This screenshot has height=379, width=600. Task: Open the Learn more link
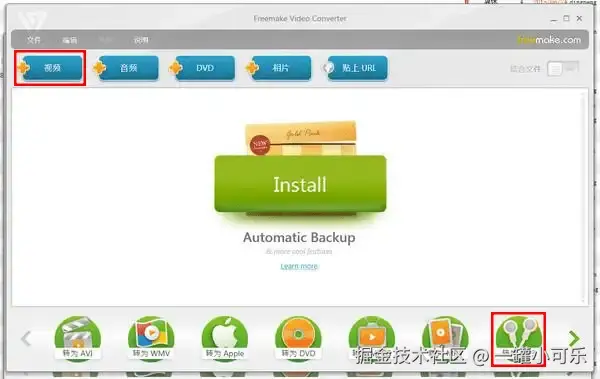tap(299, 266)
